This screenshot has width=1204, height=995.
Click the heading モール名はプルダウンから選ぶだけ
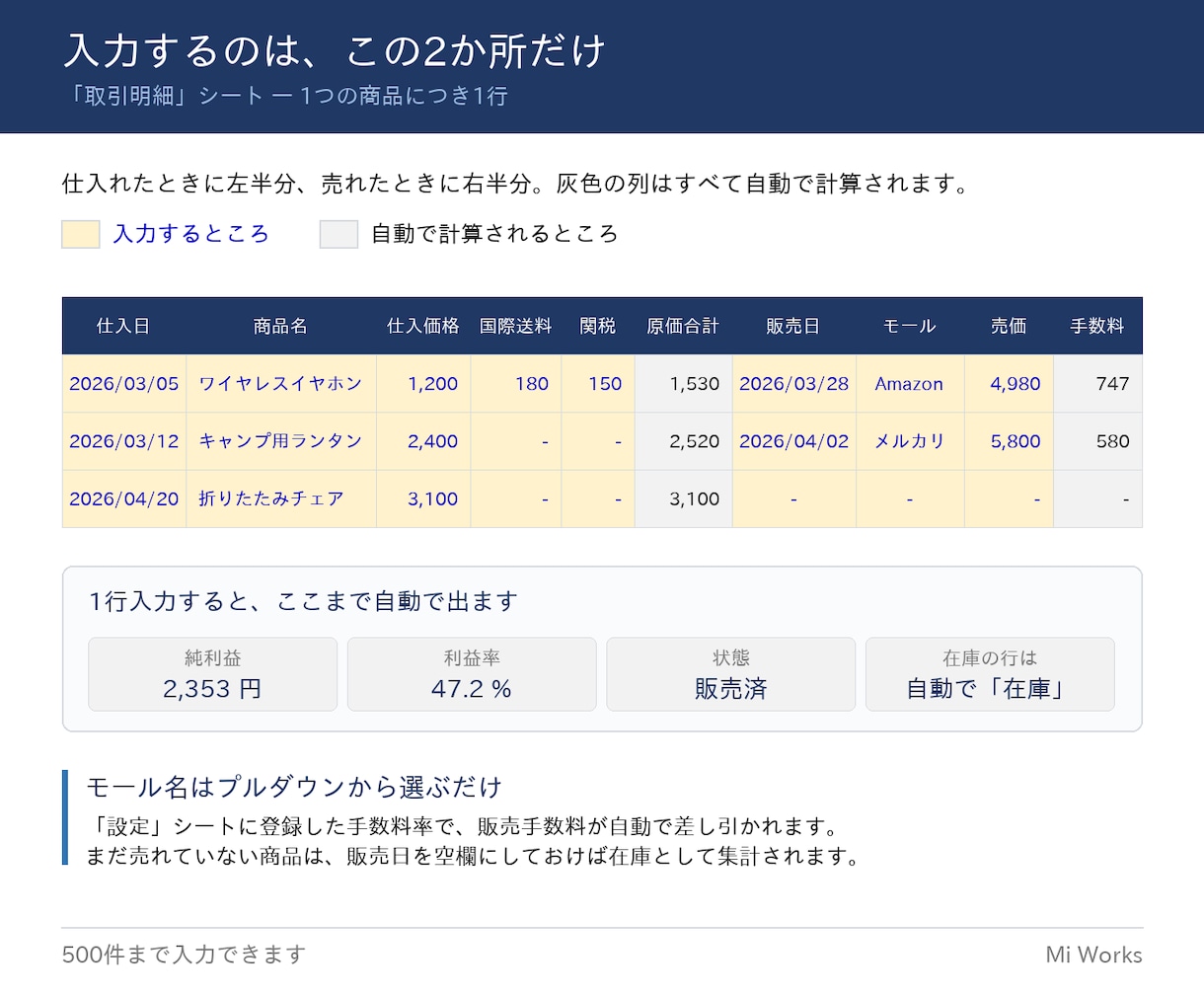click(x=294, y=787)
